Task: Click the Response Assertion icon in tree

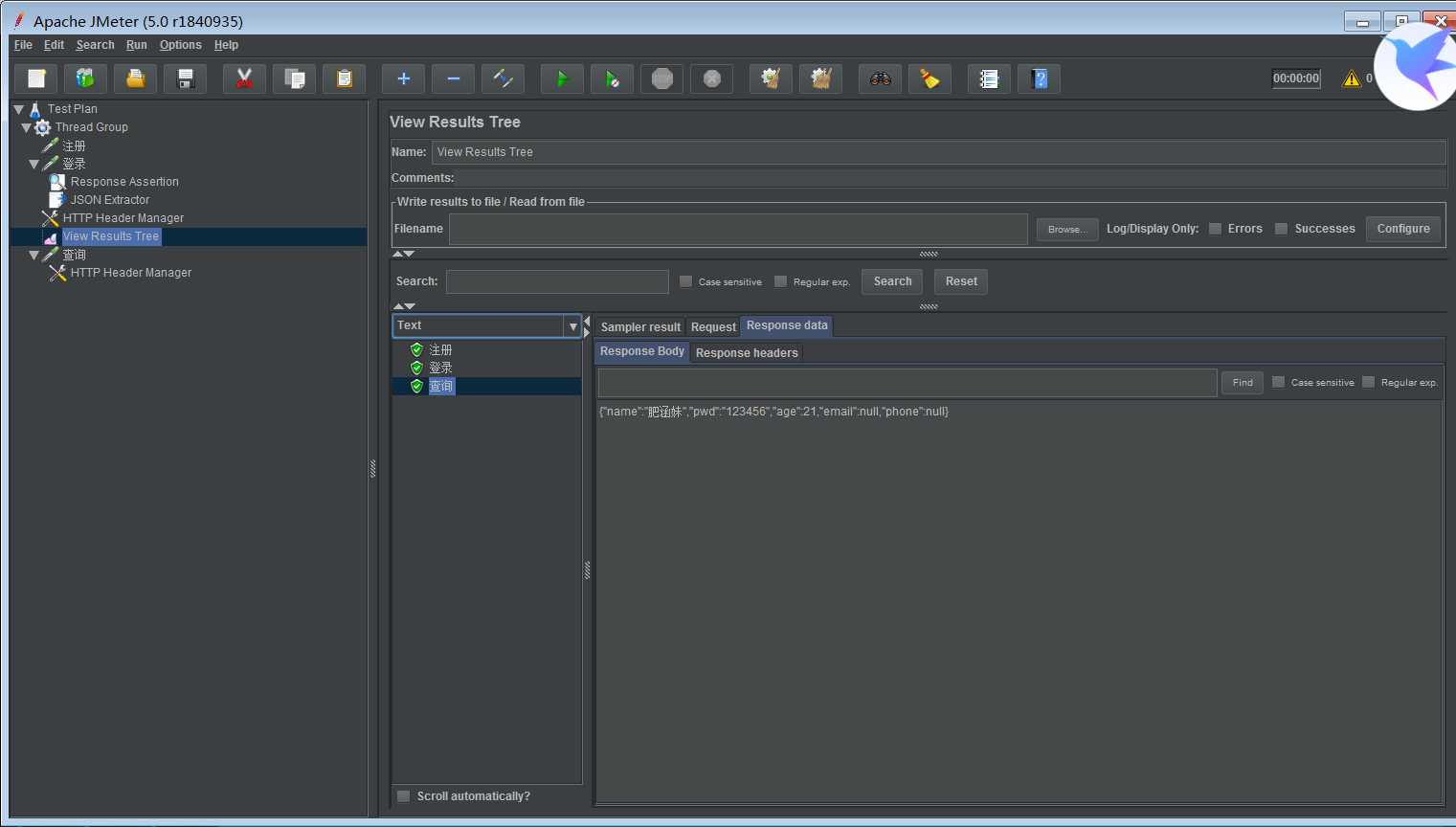Action: 57,182
